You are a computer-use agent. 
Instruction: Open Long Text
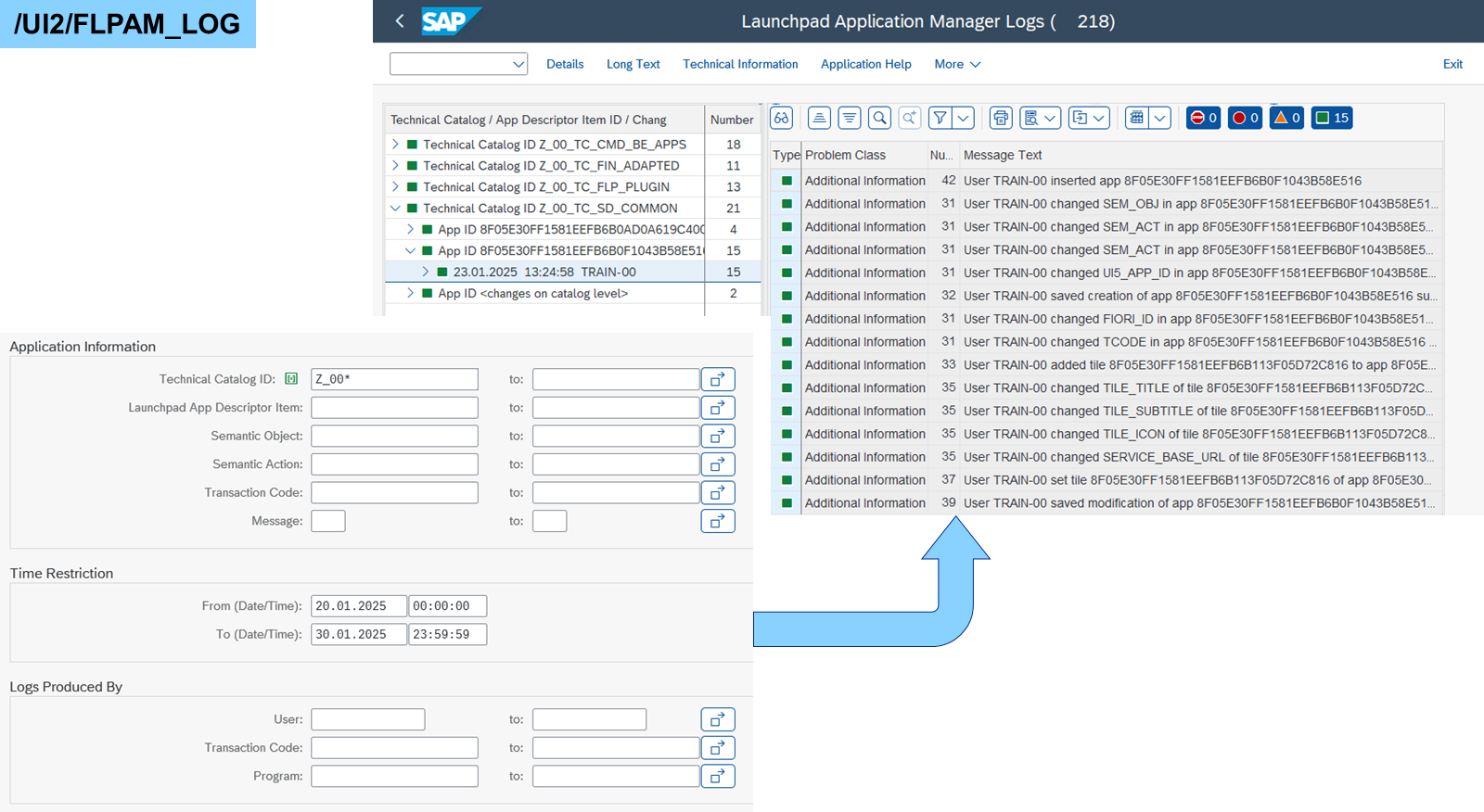click(x=633, y=64)
